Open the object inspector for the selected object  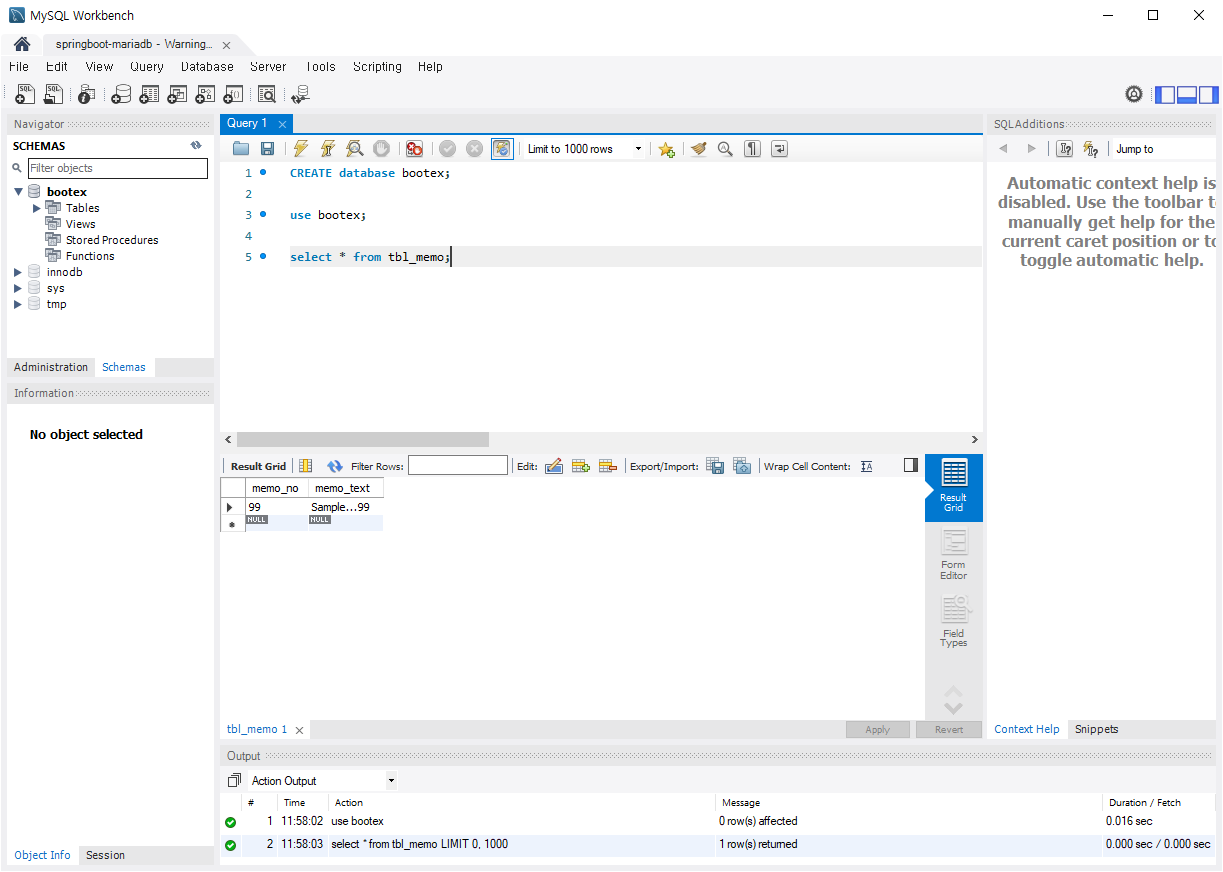tap(87, 94)
